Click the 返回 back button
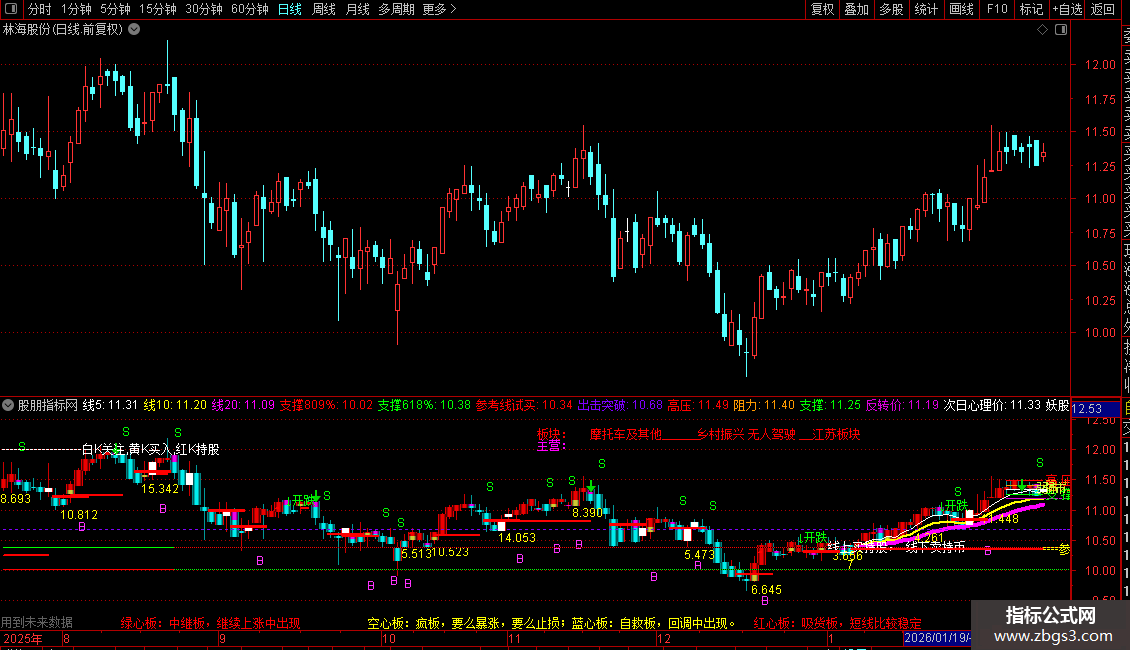The height and width of the screenshot is (650, 1130). pos(1103,9)
